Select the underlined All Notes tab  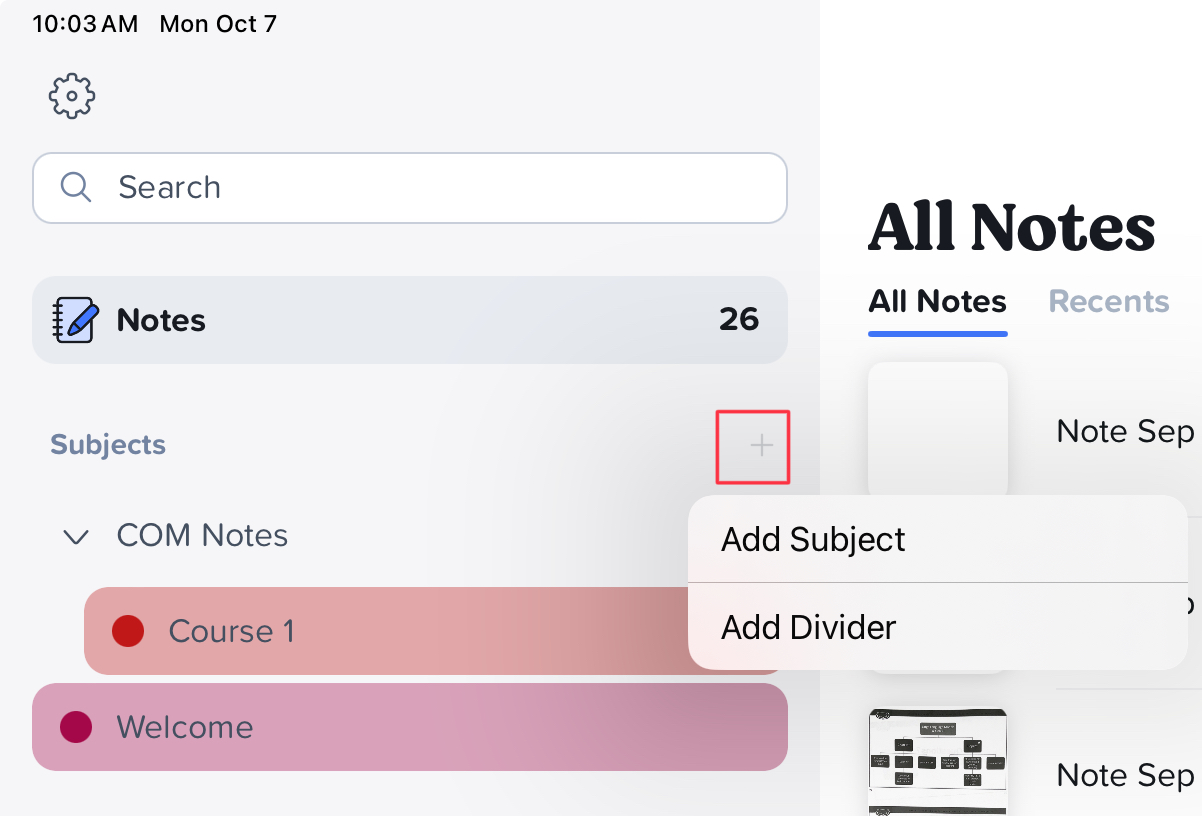tap(938, 301)
